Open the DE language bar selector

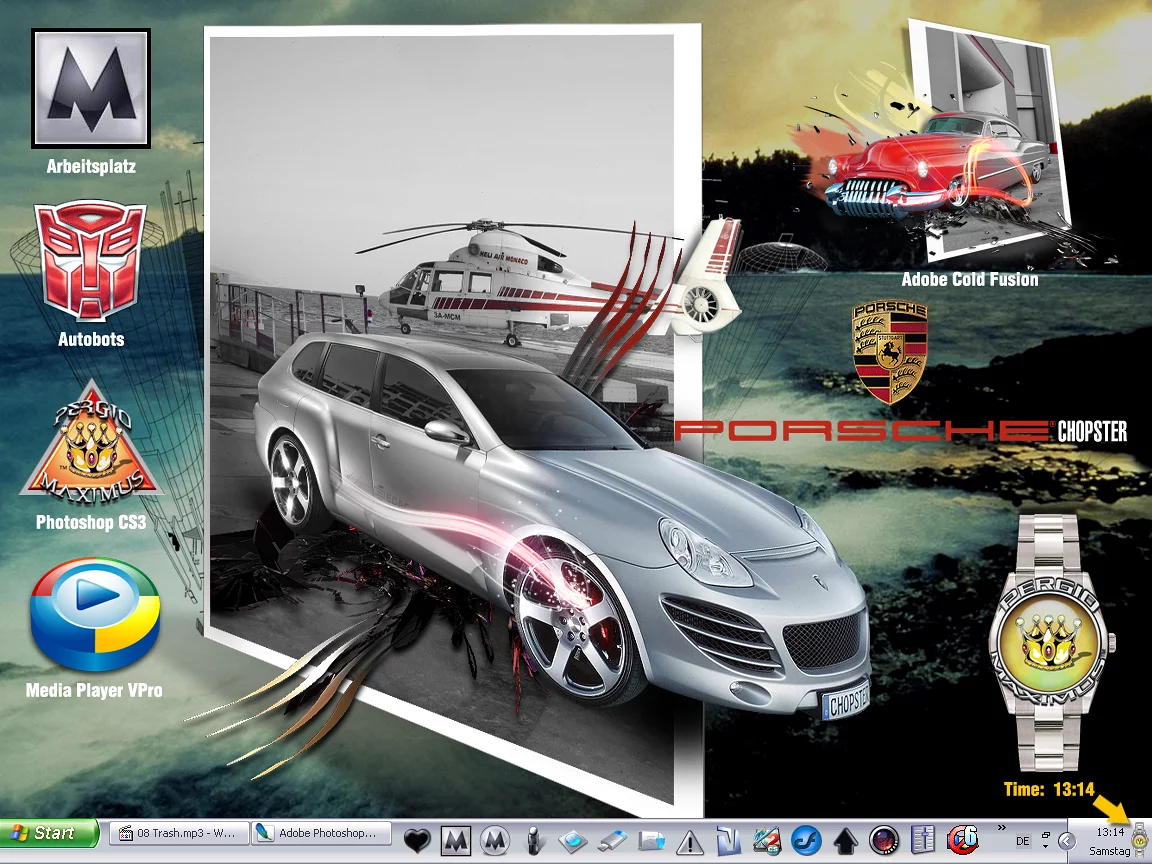[1021, 842]
